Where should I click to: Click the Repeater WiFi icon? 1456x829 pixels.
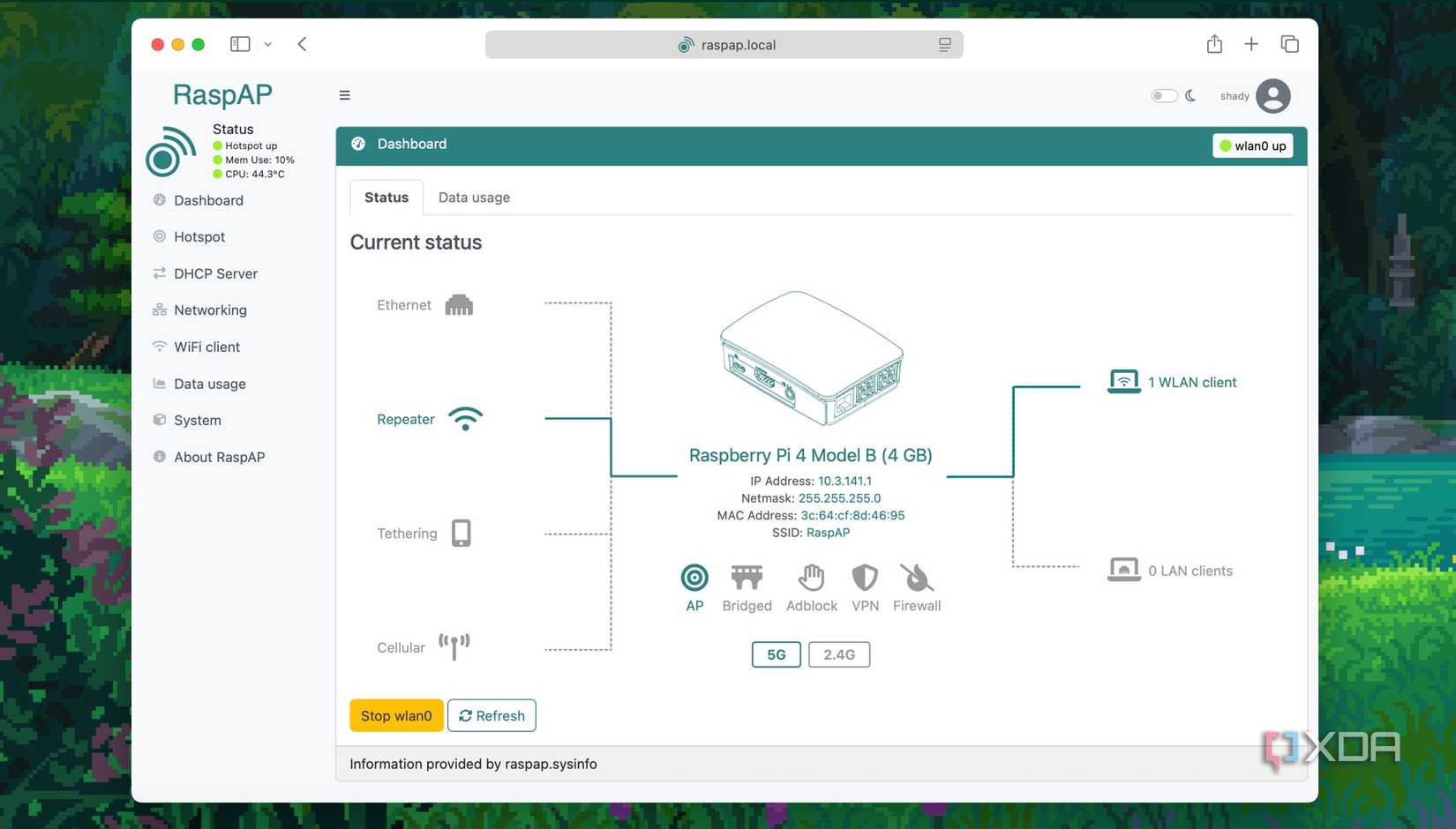click(x=465, y=418)
